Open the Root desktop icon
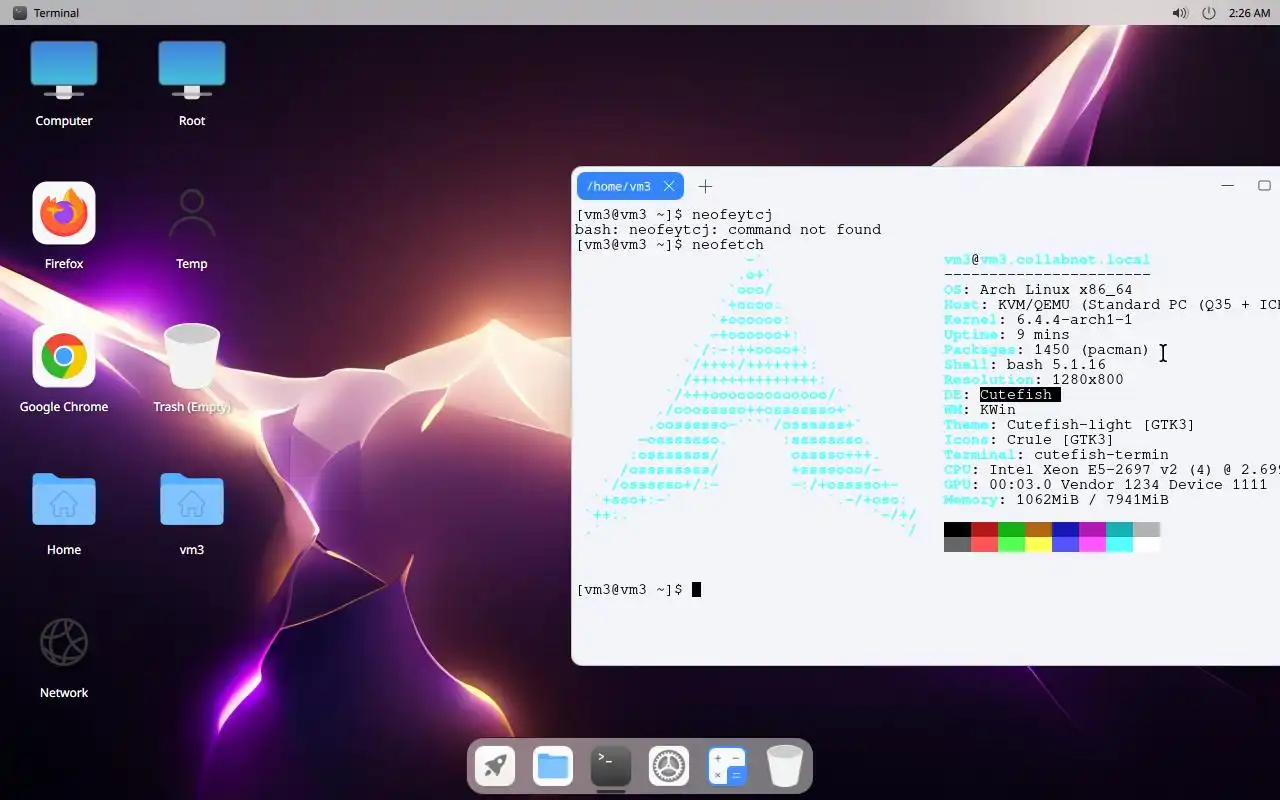 point(192,84)
